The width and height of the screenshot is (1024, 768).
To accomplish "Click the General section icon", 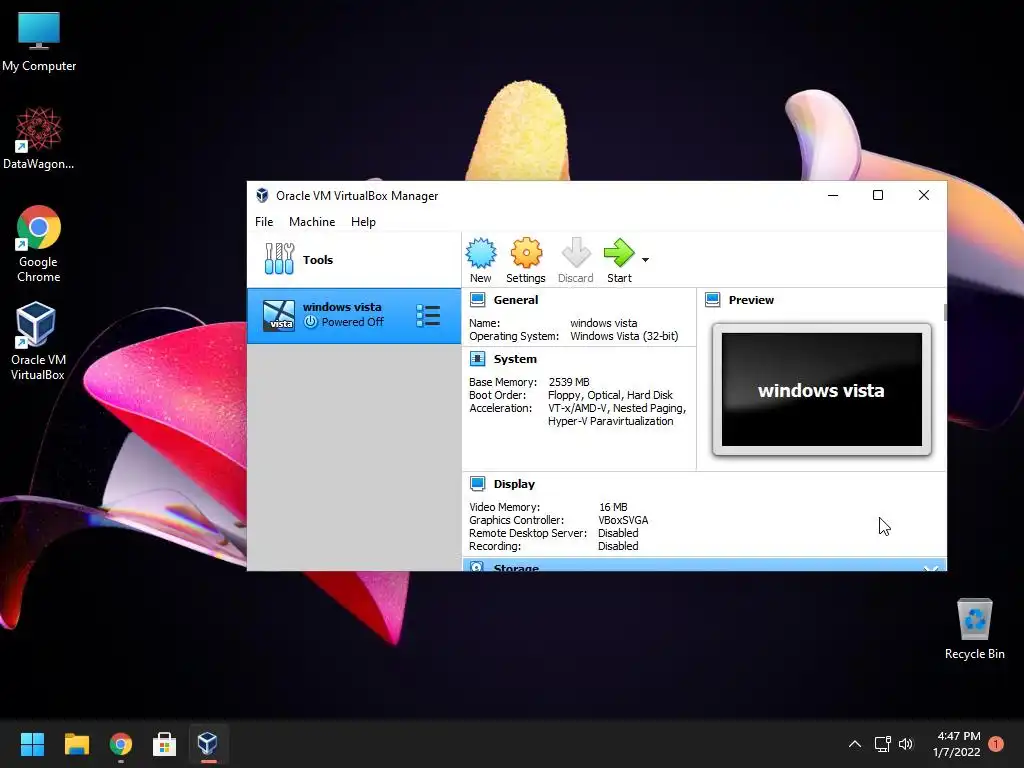I will pos(477,300).
